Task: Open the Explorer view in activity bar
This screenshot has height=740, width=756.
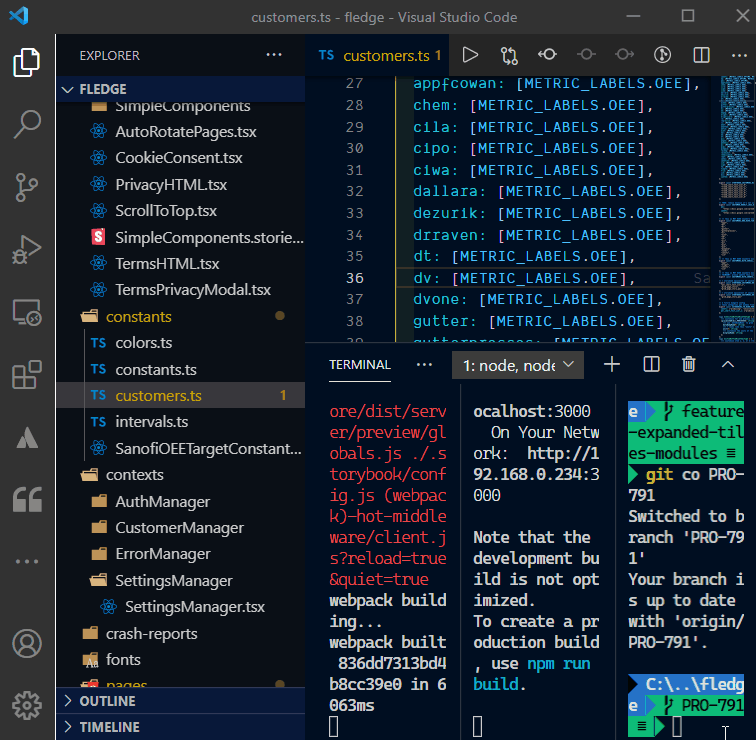Action: click(27, 62)
